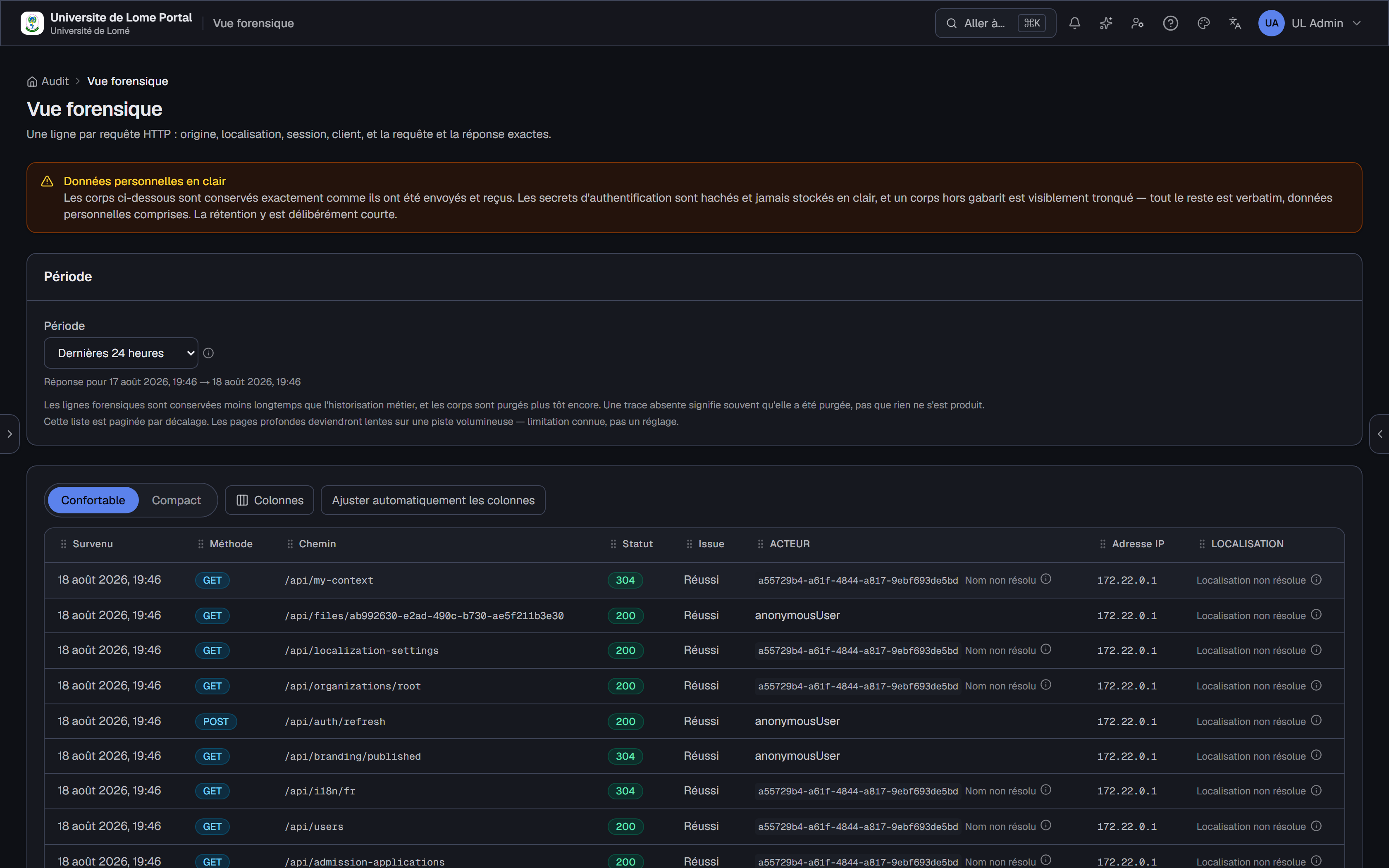Click IP 172.22.0.1 on /api/i18n/fr row
The width and height of the screenshot is (1389, 868).
click(1126, 791)
